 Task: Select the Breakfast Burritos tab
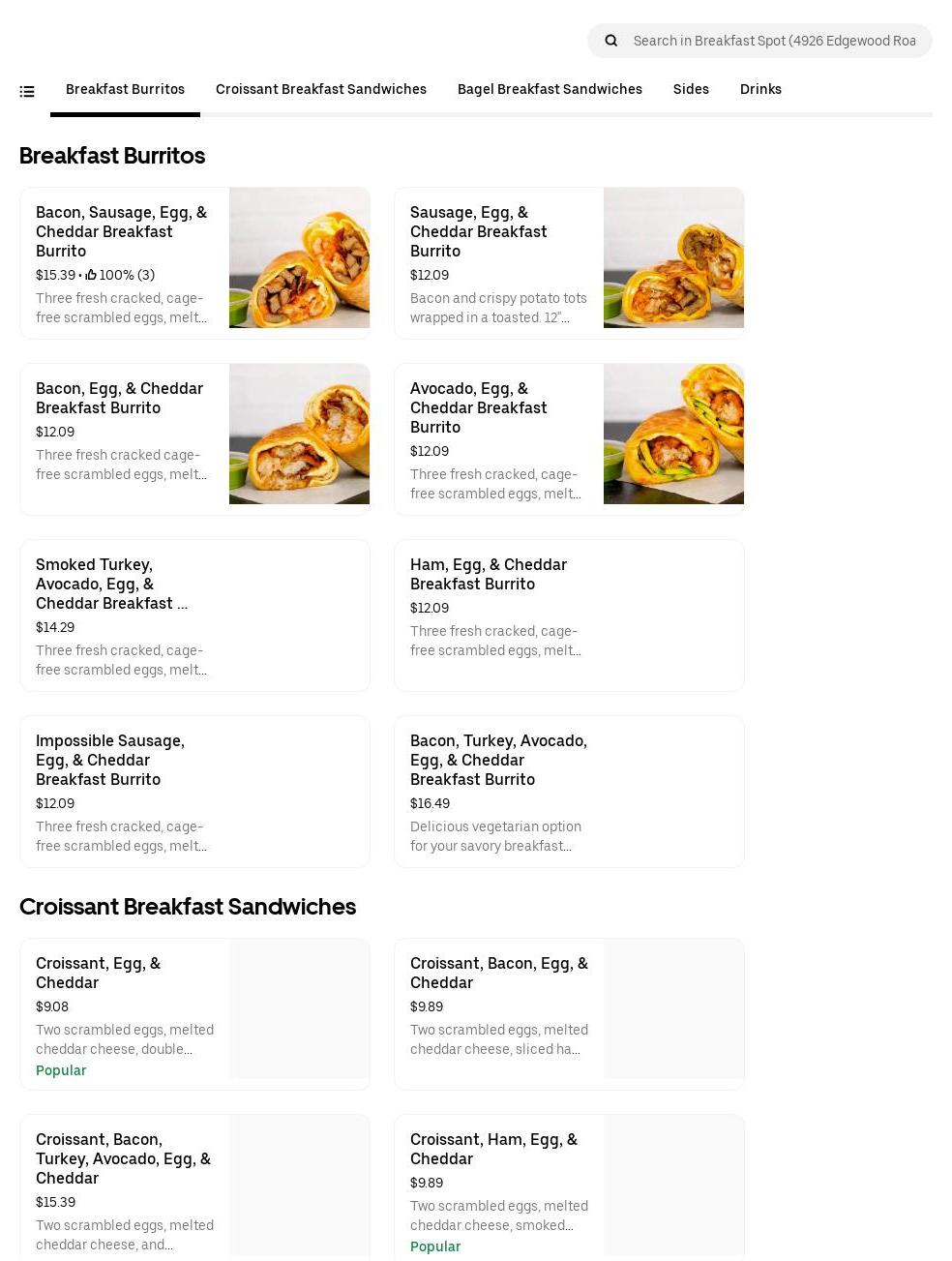(125, 89)
